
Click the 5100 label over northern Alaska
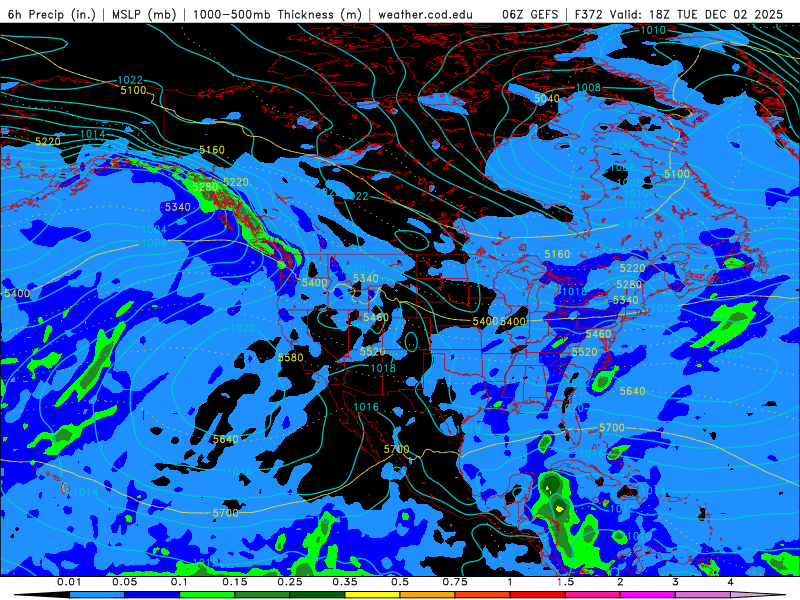[134, 90]
